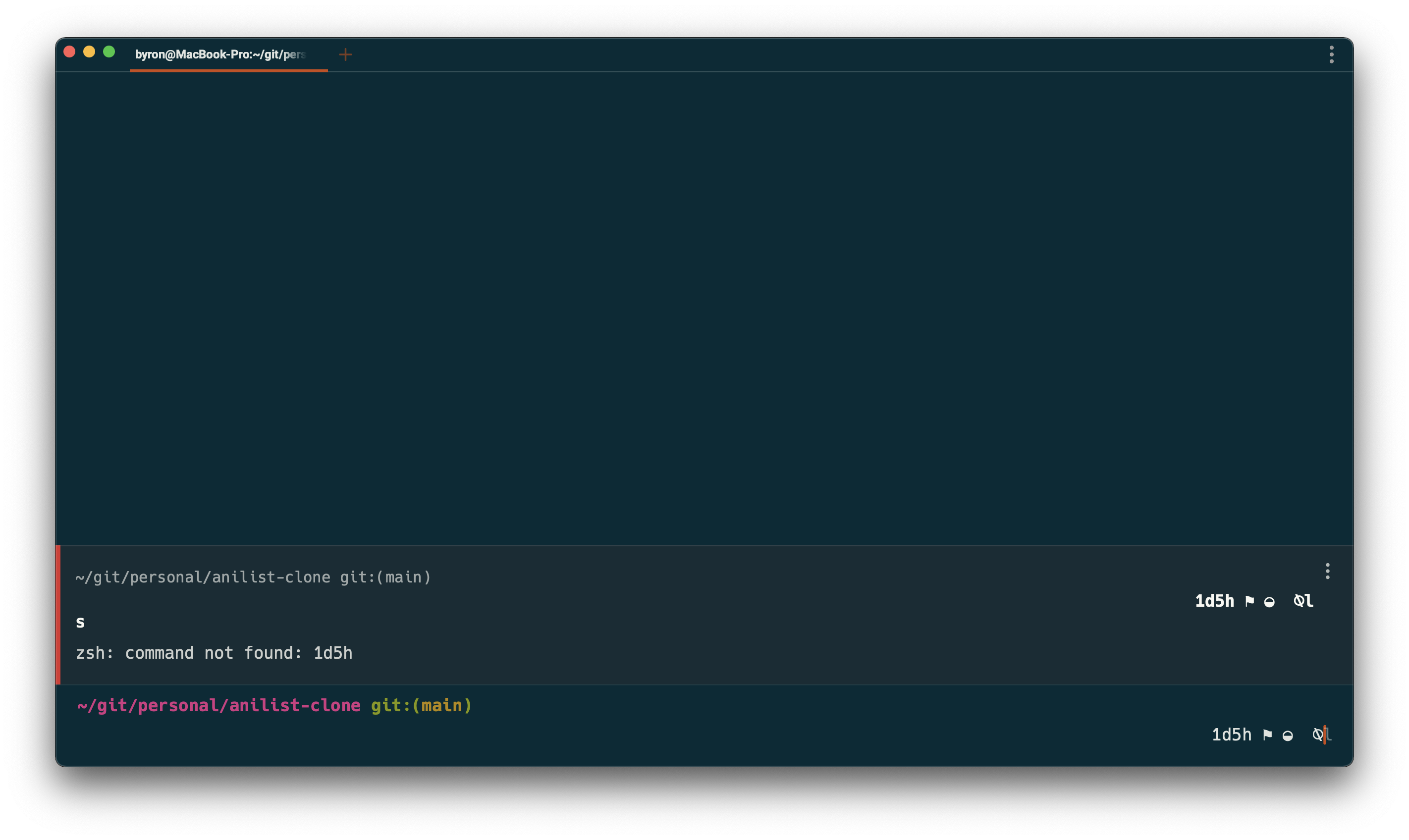Screen dimensions: 1409x840
Task: Click the 's' command text in the block
Action: tap(81, 622)
